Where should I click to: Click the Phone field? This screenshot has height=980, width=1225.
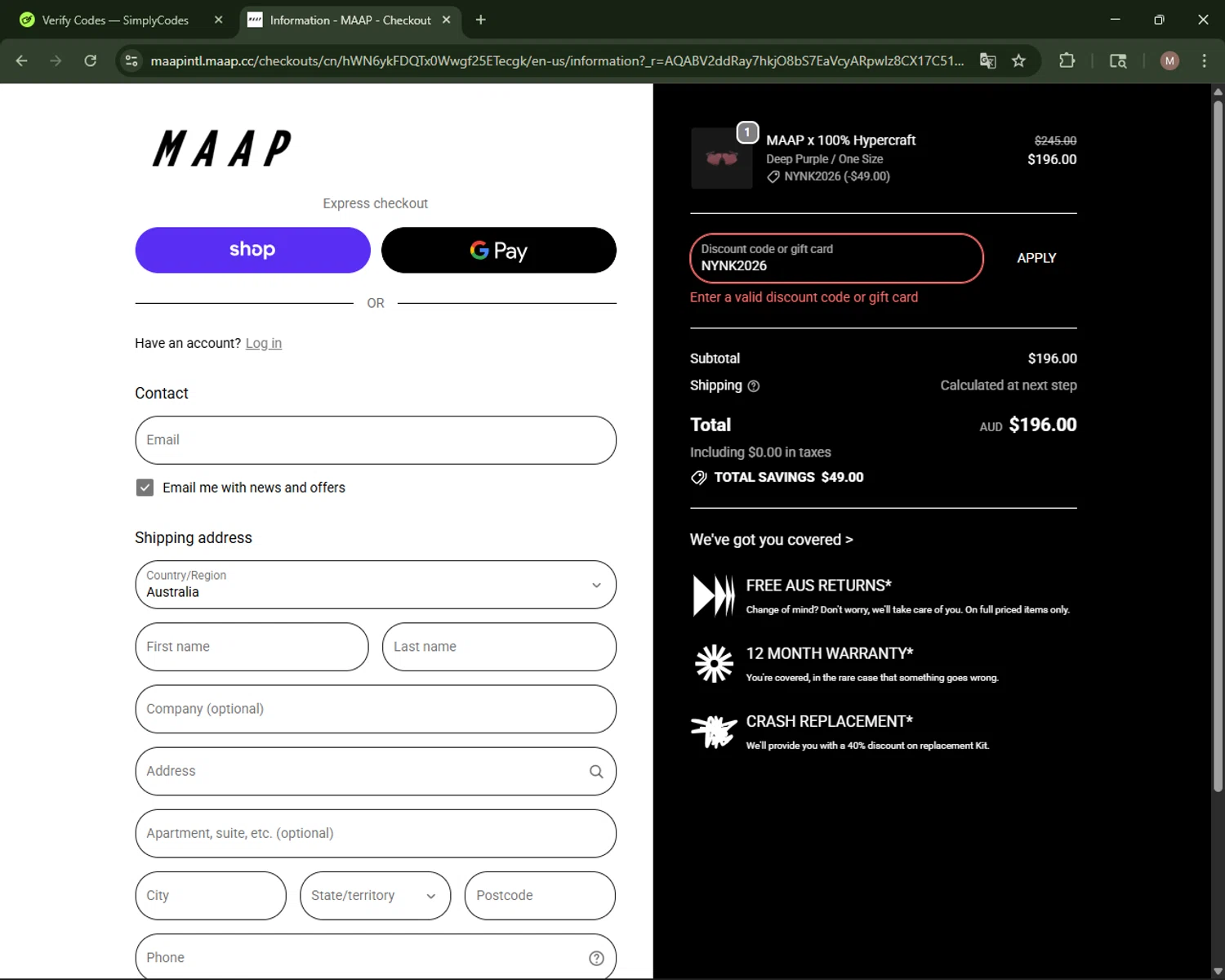coord(376,956)
